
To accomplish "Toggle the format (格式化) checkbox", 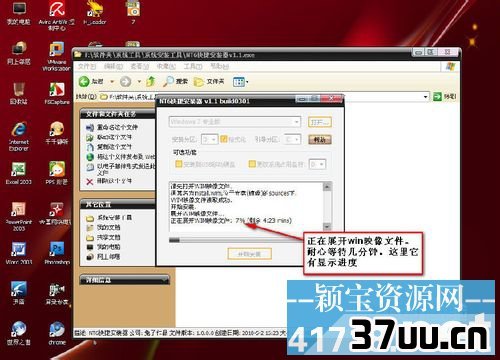I will click(x=224, y=139).
